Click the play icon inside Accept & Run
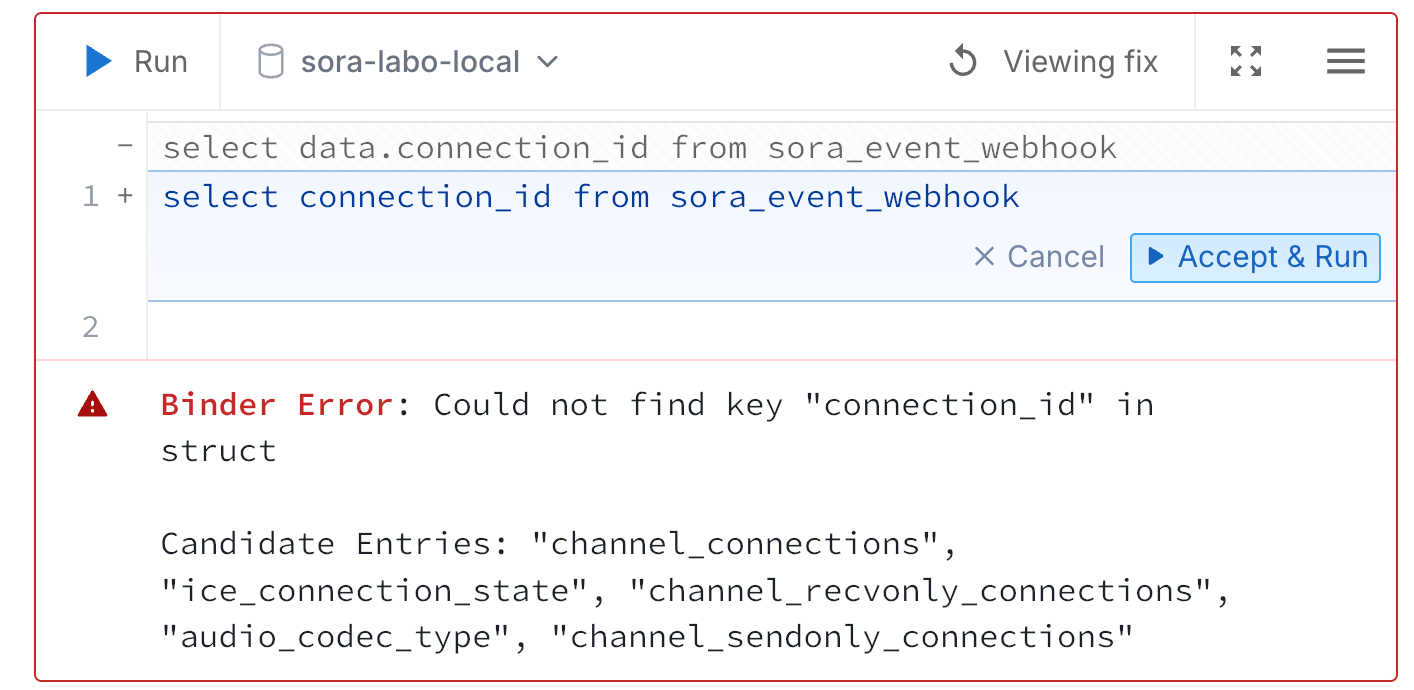The image size is (1414, 690). click(1156, 257)
